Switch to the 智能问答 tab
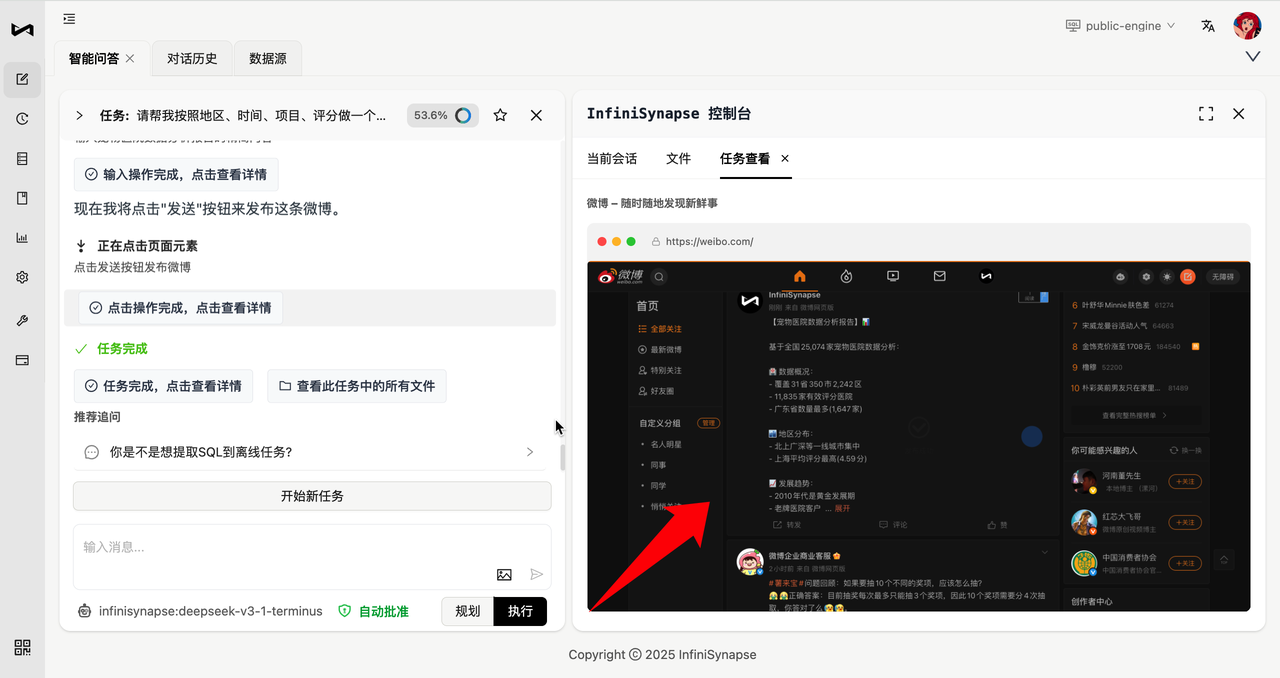The width and height of the screenshot is (1280, 678). coord(95,58)
